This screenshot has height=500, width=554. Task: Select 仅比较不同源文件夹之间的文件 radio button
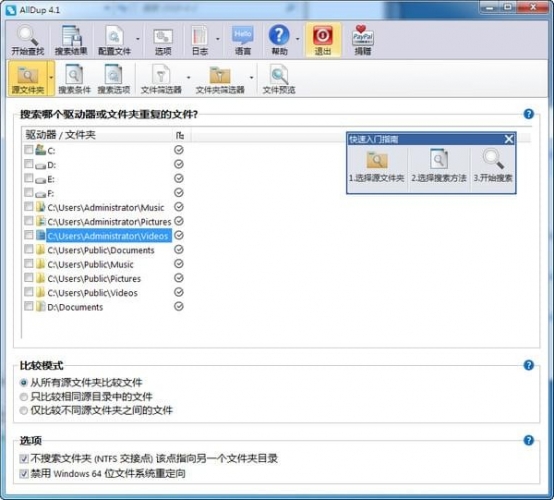tap(24, 411)
